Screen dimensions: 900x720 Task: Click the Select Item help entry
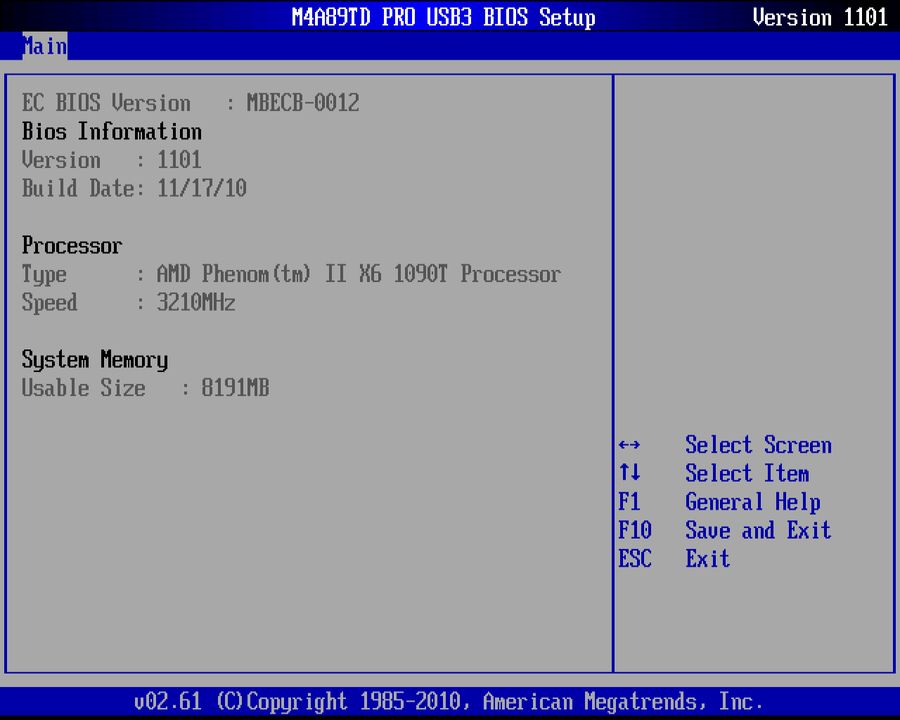click(747, 474)
